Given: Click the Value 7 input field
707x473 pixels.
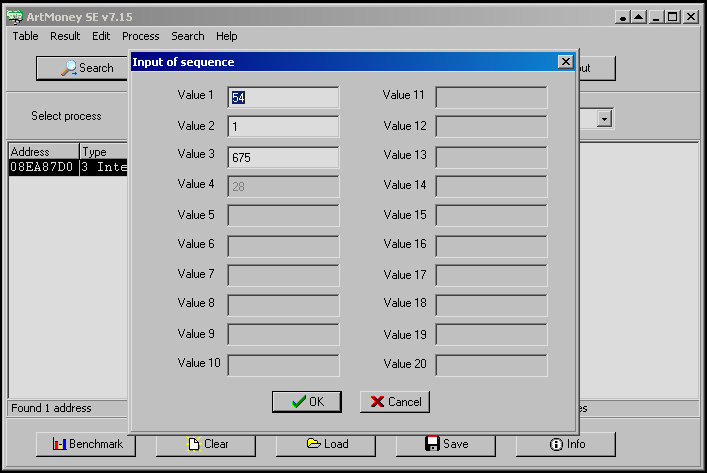Looking at the screenshot, I should coord(283,276).
